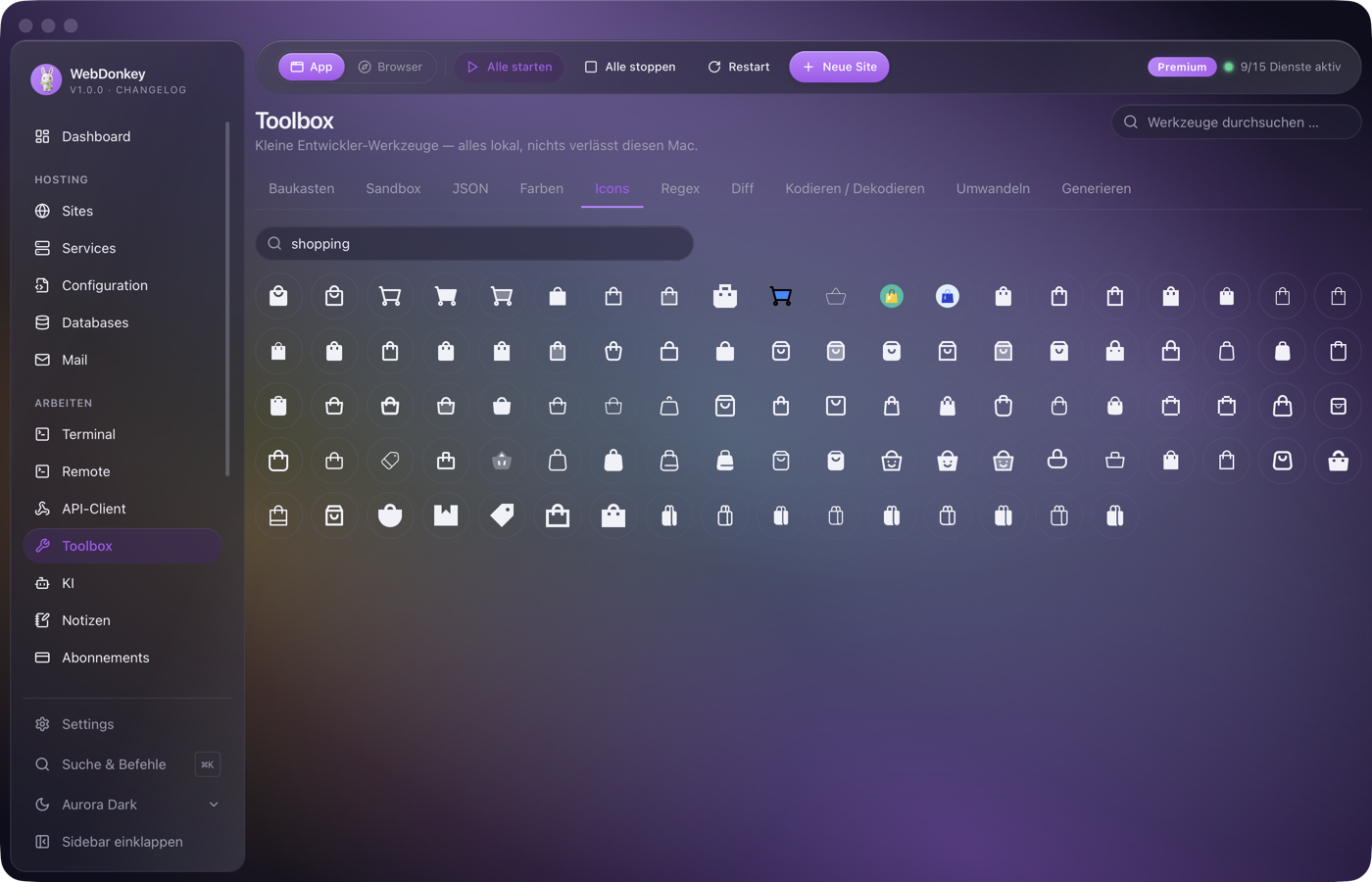Switch to the Baukasten tab

point(302,188)
